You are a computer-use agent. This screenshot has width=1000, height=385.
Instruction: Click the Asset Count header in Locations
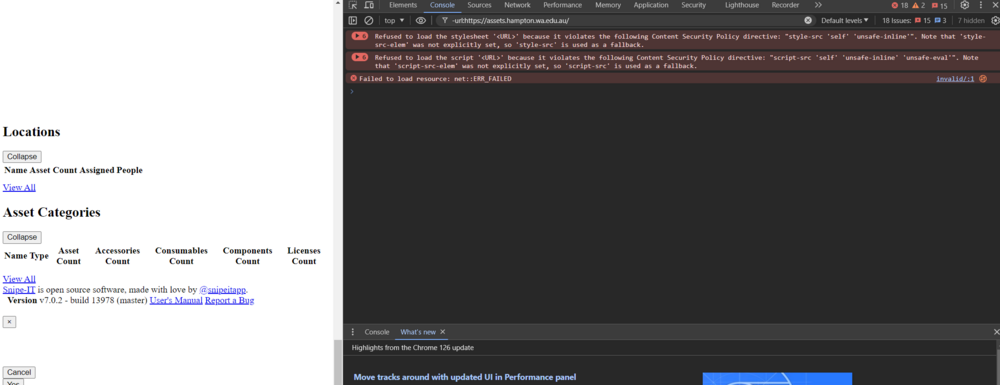[x=53, y=170]
